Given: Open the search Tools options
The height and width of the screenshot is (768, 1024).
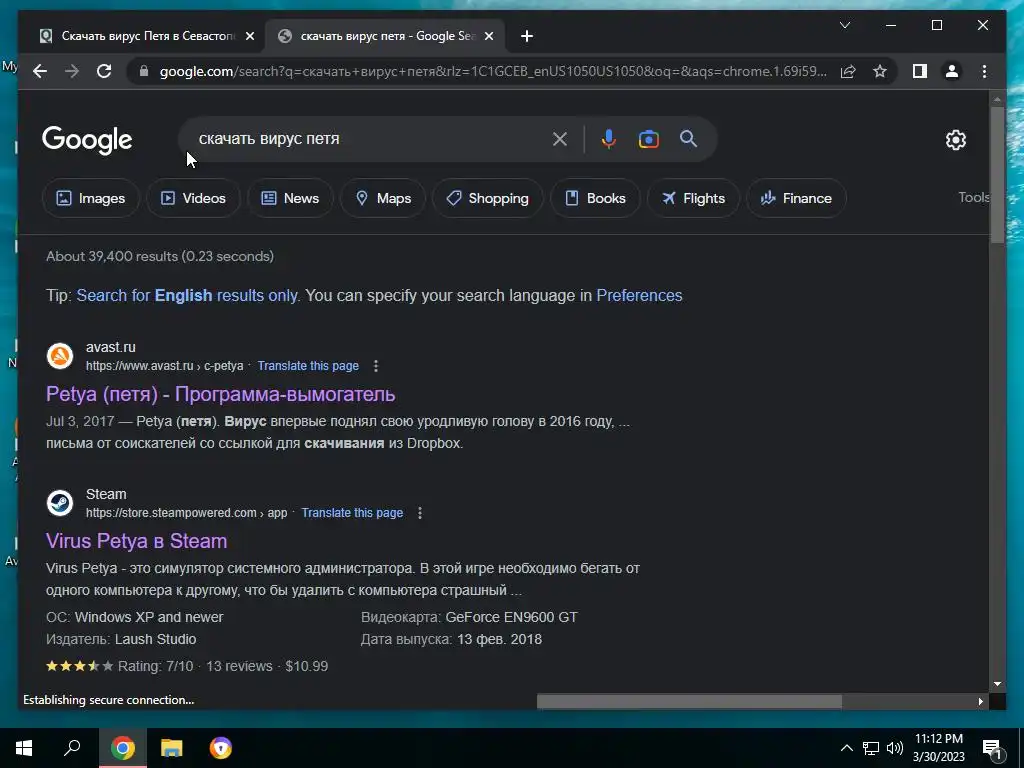Looking at the screenshot, I should (974, 197).
